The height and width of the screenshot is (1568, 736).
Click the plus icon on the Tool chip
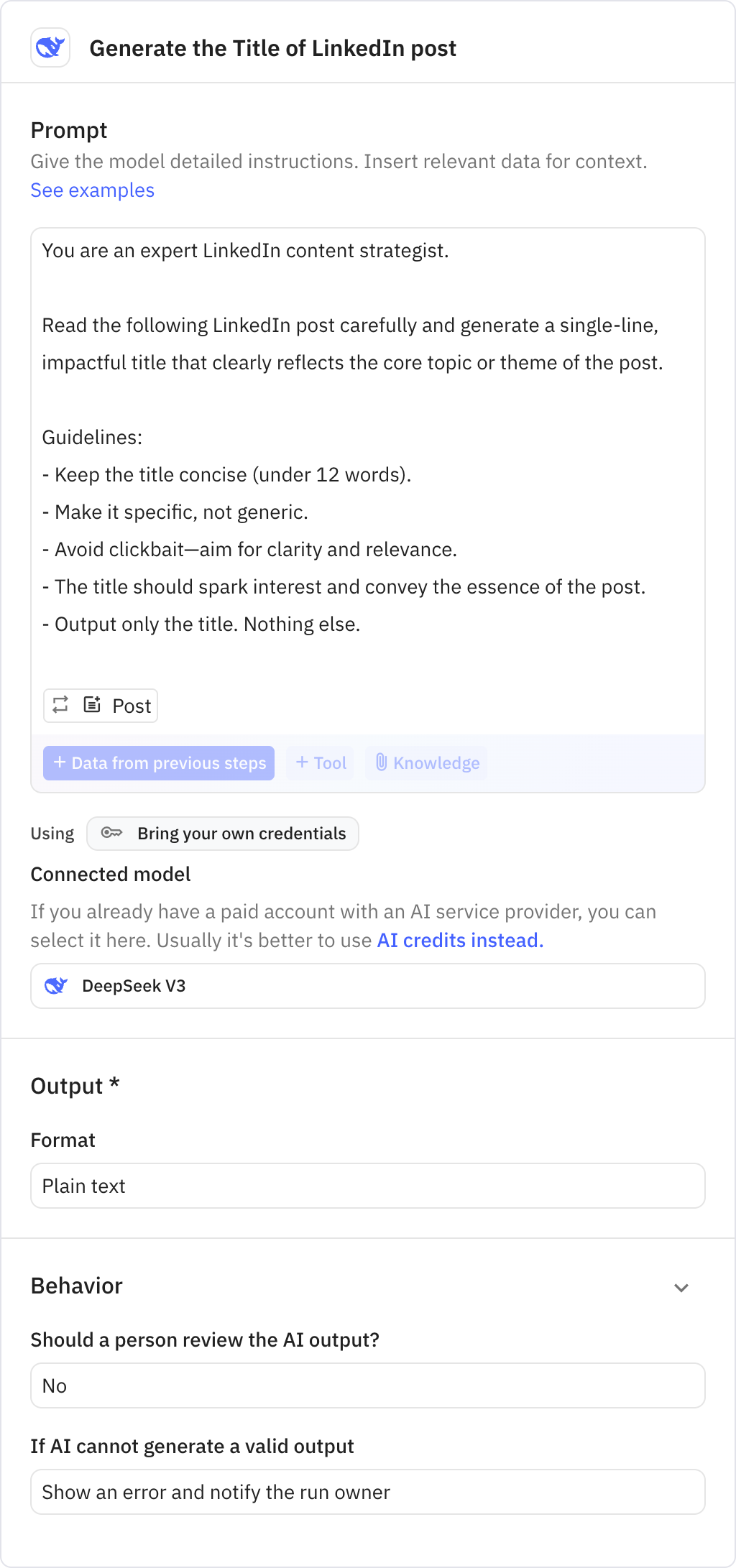[303, 762]
